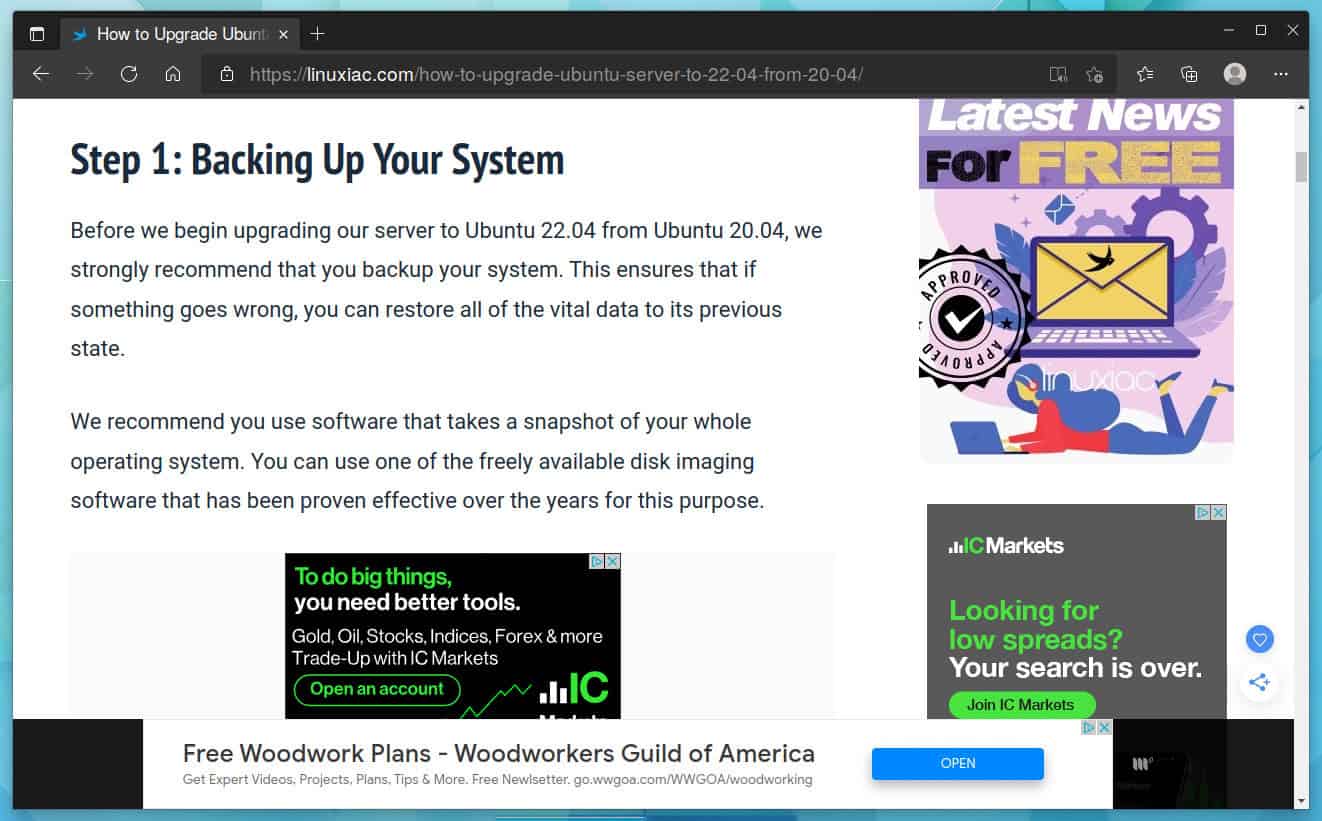Open AdChoices info on 'To do big things' ad
1322x821 pixels.
597,562
